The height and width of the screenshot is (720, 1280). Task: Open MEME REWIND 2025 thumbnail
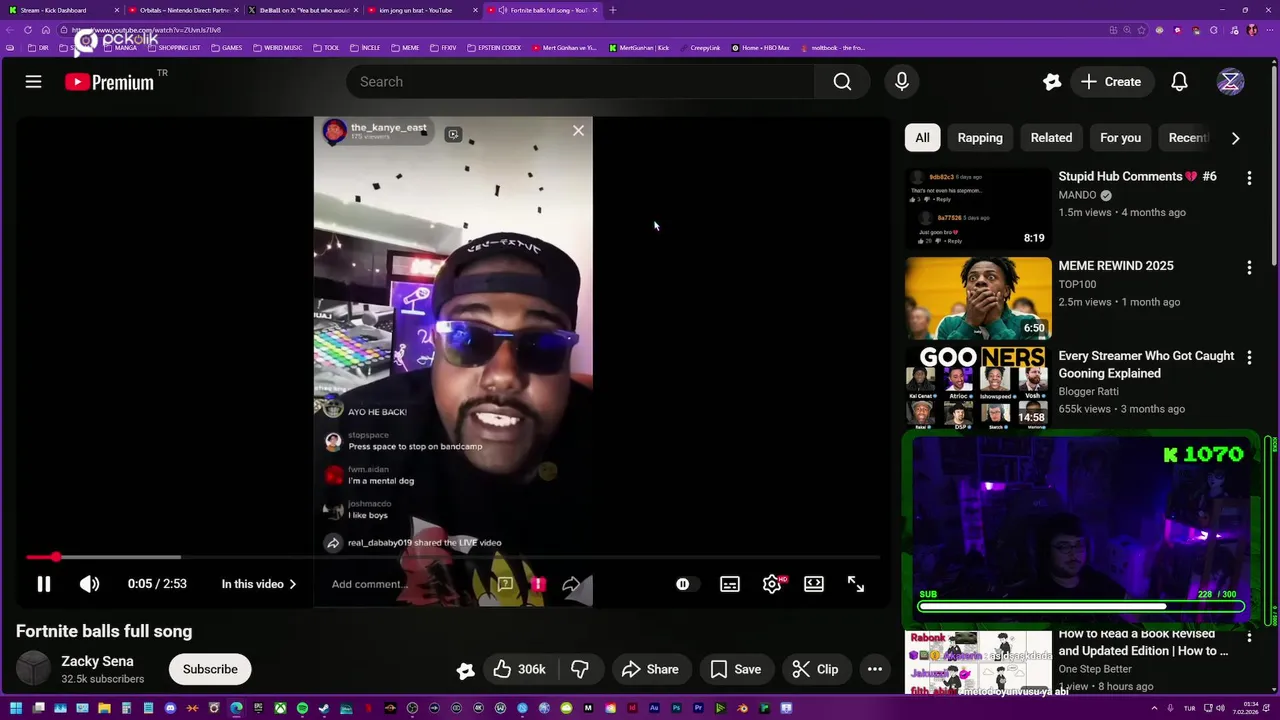(978, 298)
